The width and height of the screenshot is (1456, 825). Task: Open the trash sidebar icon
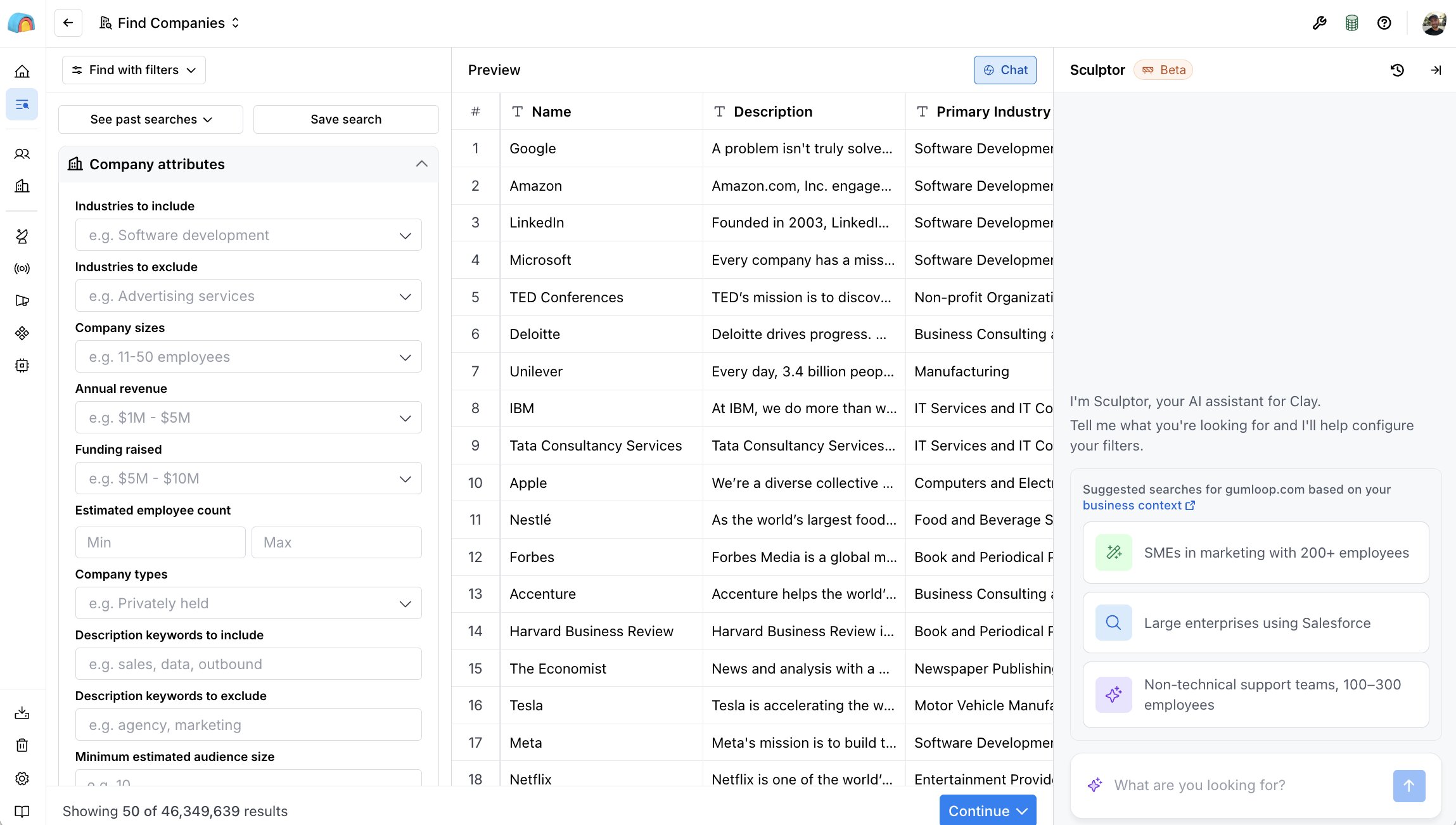click(22, 746)
